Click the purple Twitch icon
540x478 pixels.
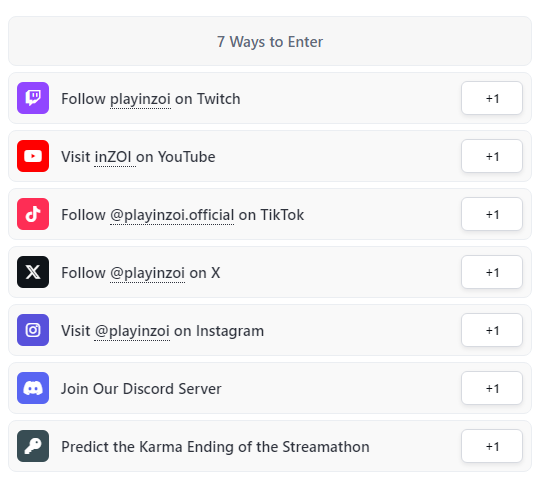click(x=33, y=98)
